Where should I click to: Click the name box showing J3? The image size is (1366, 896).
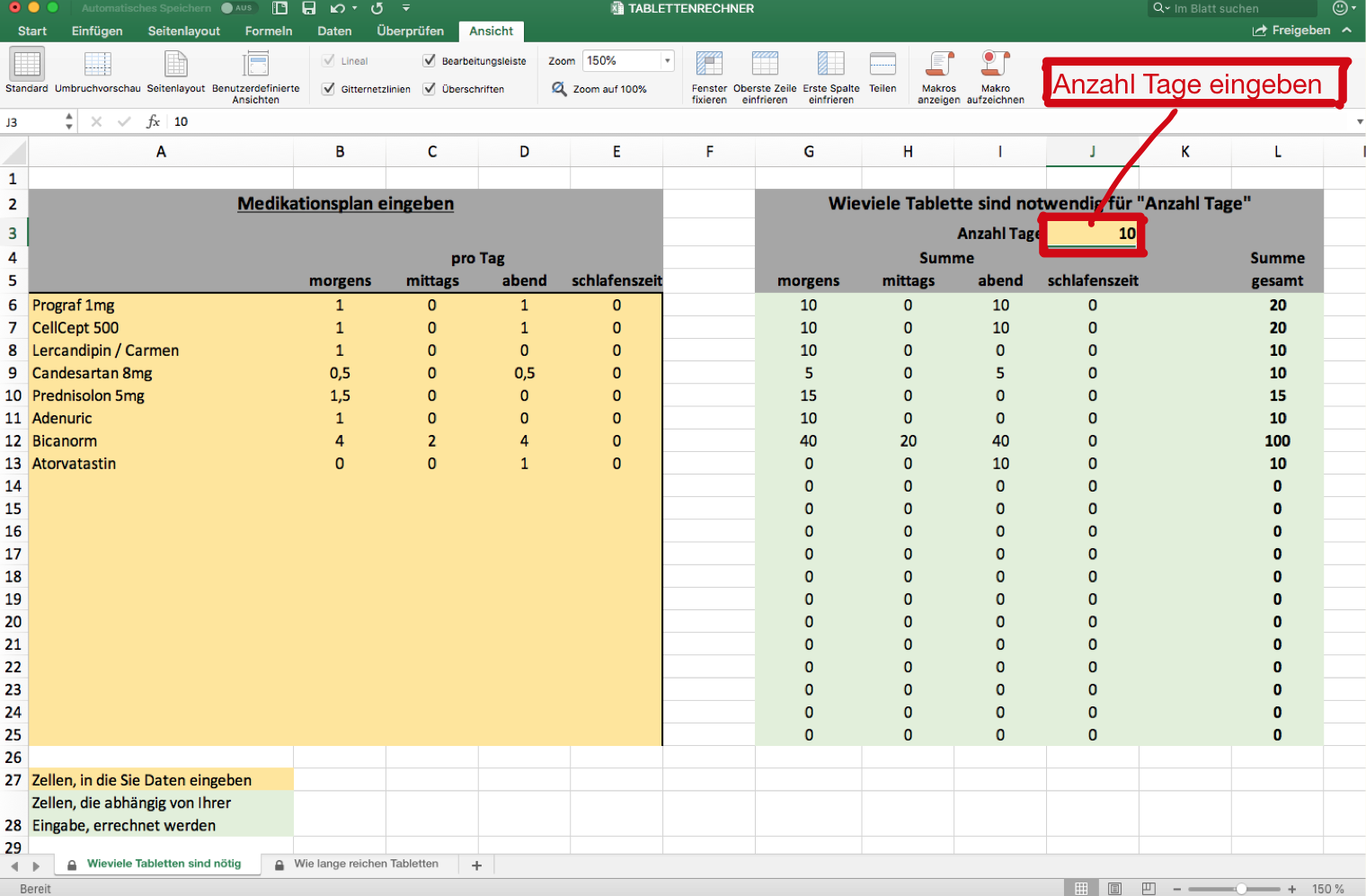pyautogui.click(x=32, y=121)
